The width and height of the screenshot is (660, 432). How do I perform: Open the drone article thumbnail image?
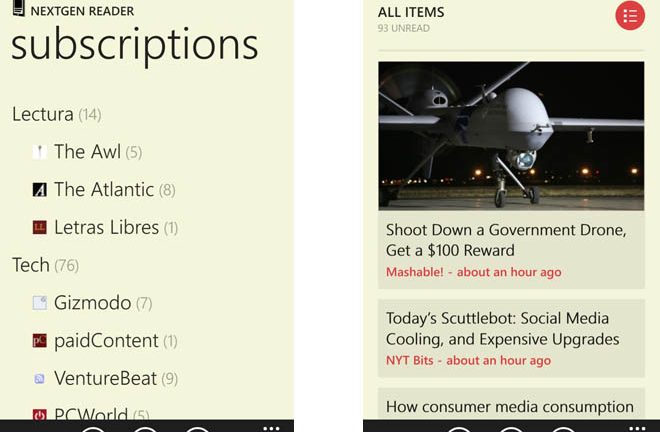511,135
